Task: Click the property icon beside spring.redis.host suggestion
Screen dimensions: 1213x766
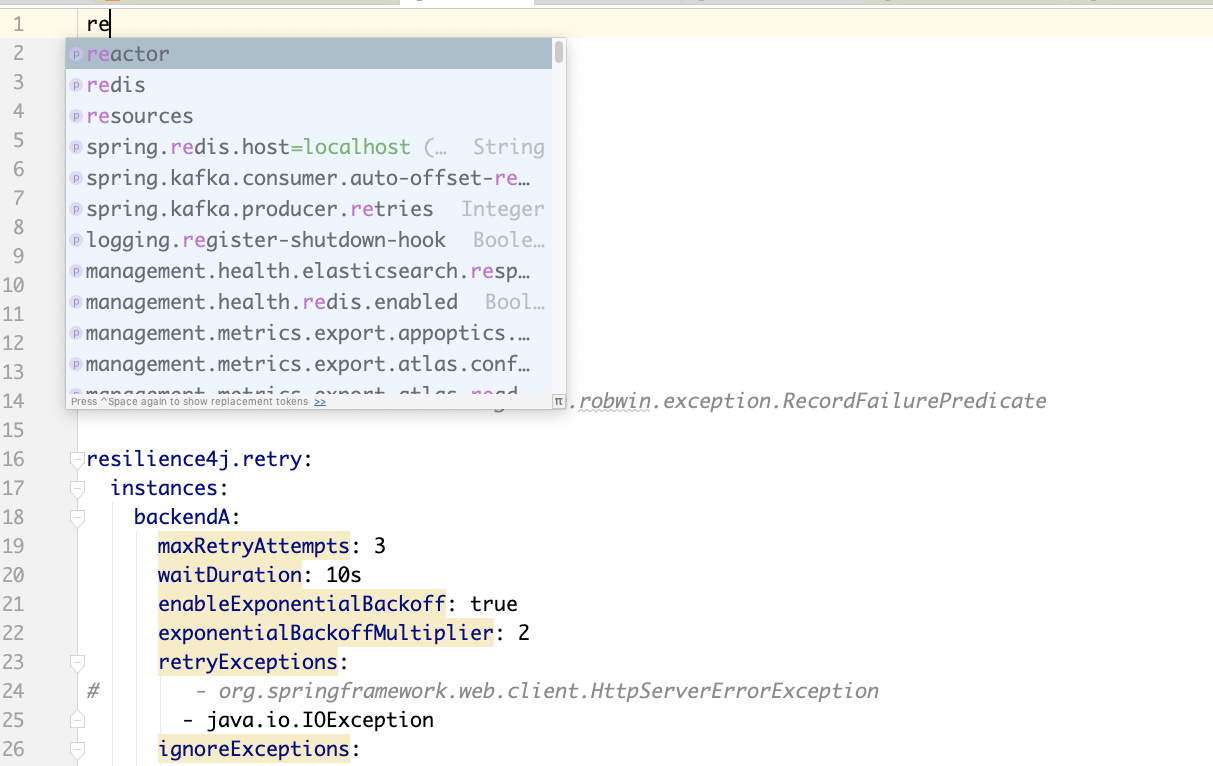Action: coord(76,146)
